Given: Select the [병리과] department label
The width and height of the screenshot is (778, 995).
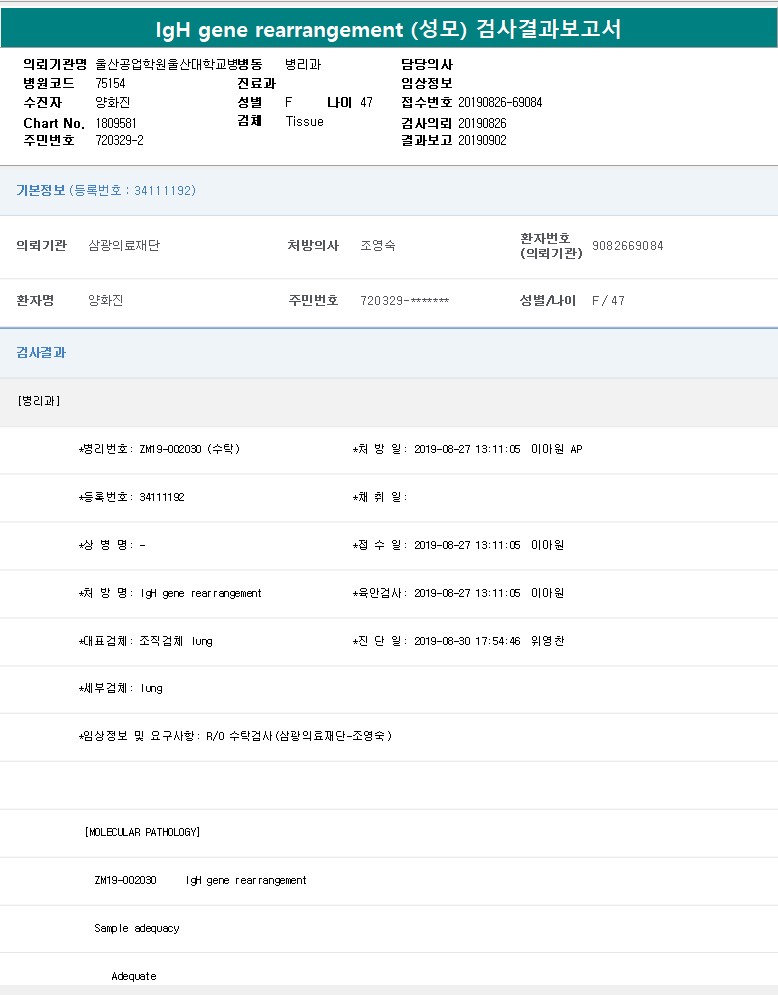Looking at the screenshot, I should coord(38,401).
